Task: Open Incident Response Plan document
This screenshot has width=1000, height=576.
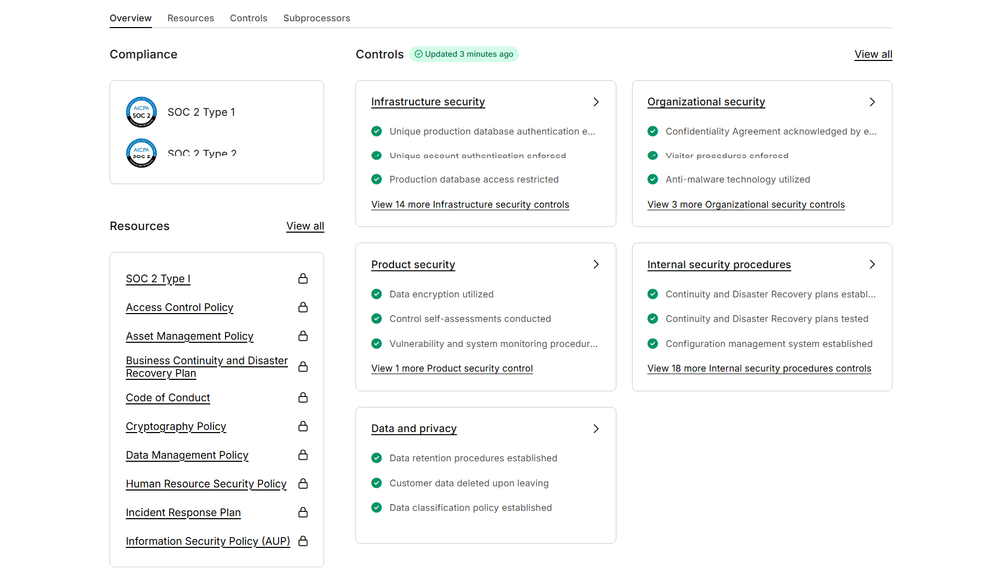Action: click(183, 512)
